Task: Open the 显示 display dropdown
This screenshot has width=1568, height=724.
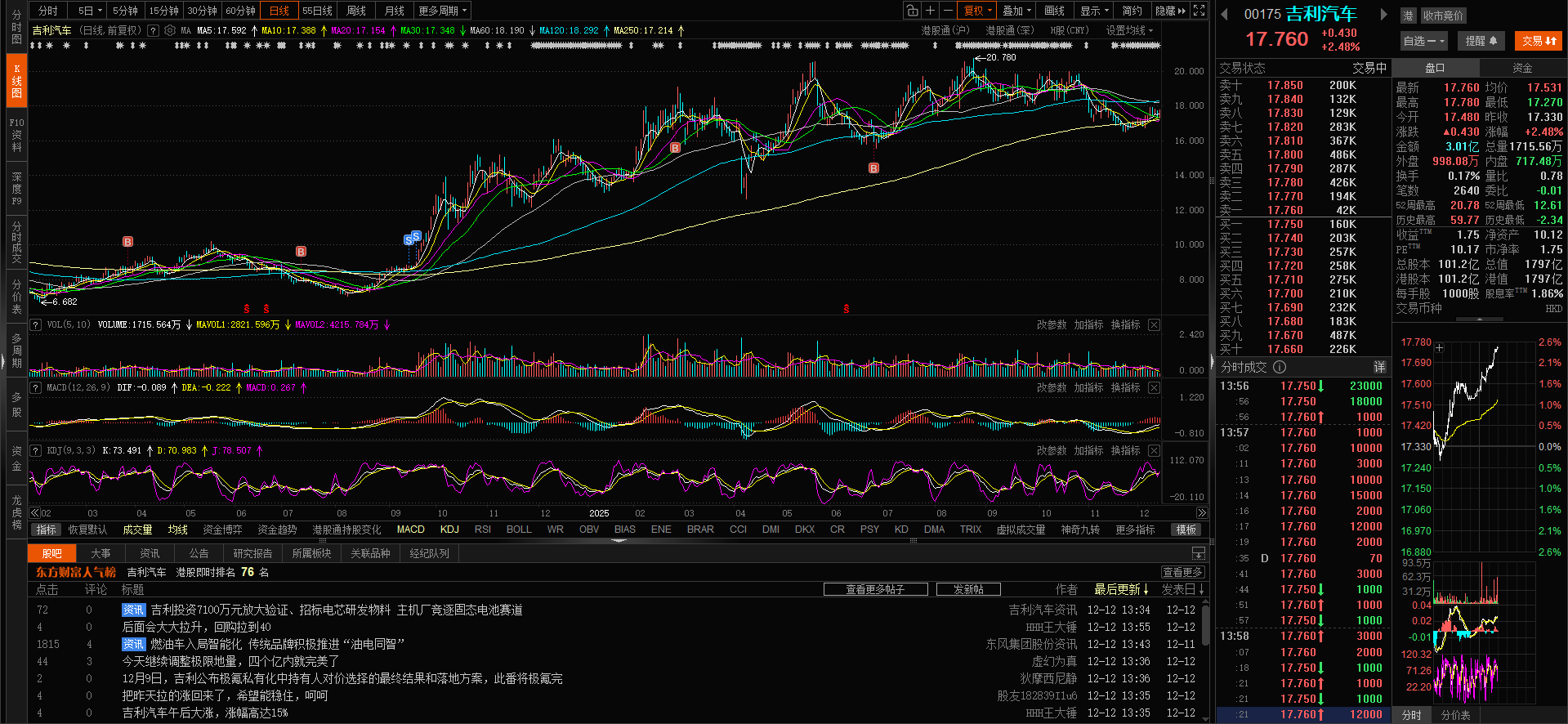Action: click(1094, 11)
